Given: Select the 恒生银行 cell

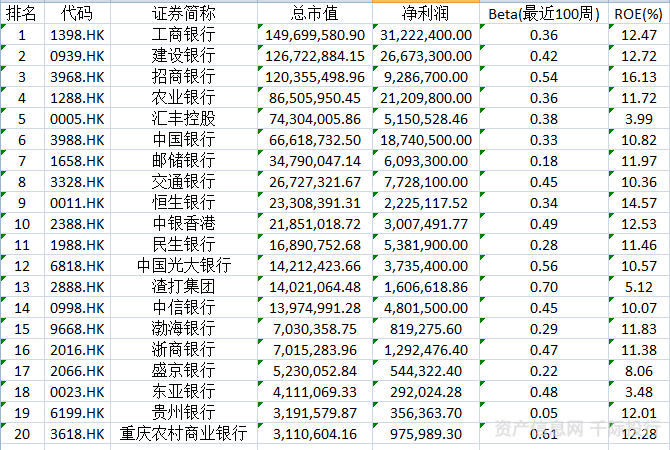Looking at the screenshot, I should [184, 203].
